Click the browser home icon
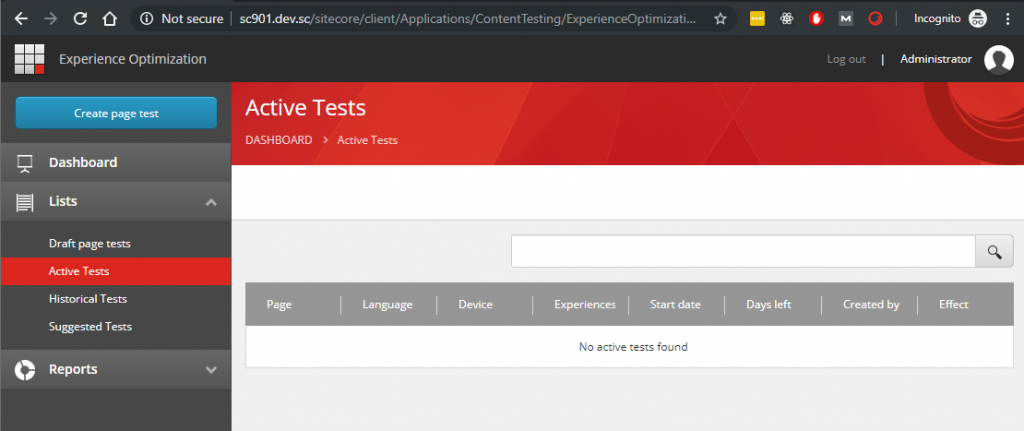This screenshot has height=431, width=1024. tap(111, 18)
